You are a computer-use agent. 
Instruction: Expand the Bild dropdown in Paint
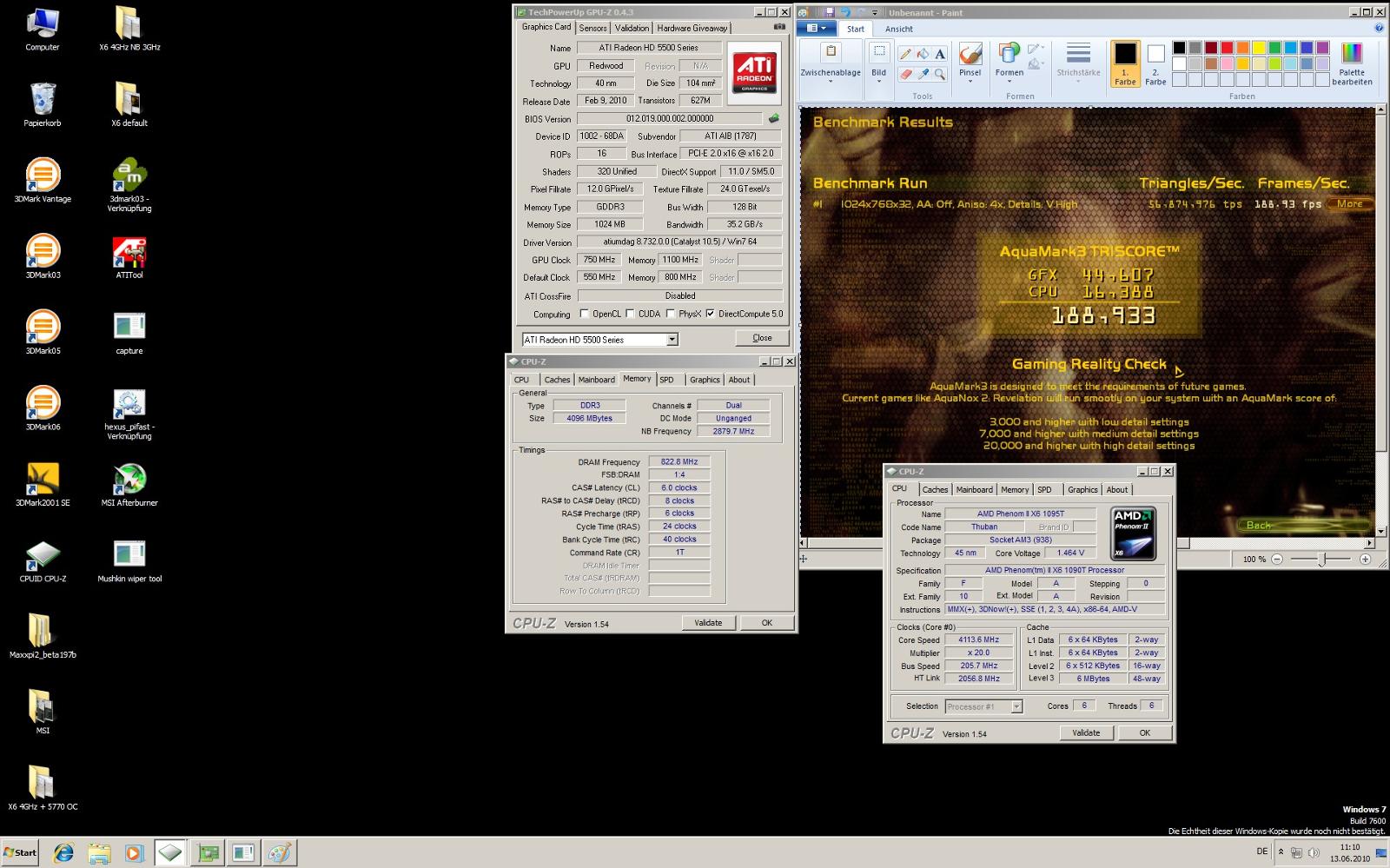point(878,81)
